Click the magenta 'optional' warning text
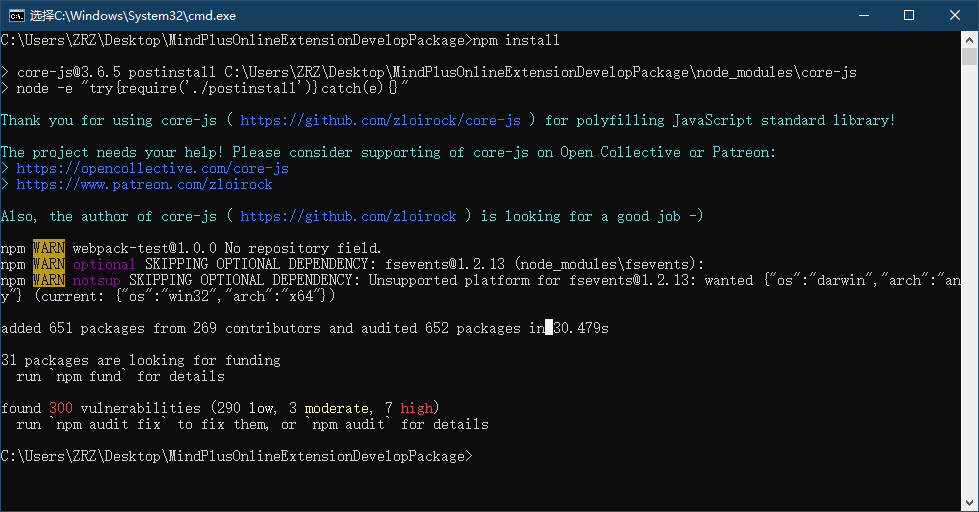The height and width of the screenshot is (512, 979). pos(104,264)
